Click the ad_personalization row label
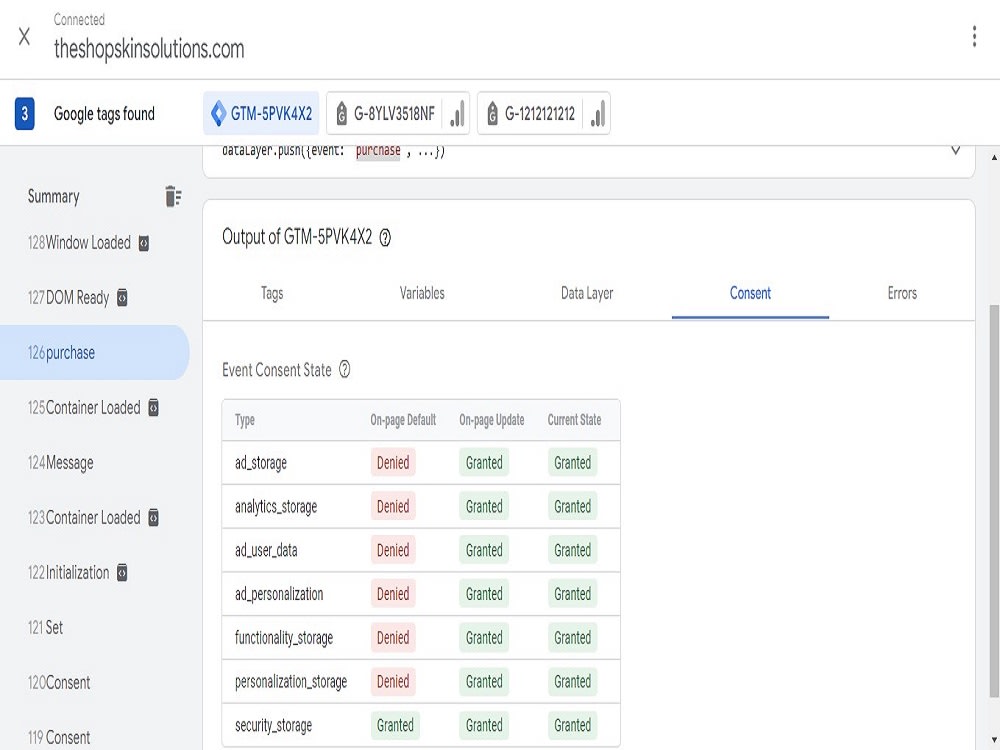This screenshot has height=750, width=1000. pyautogui.click(x=279, y=594)
